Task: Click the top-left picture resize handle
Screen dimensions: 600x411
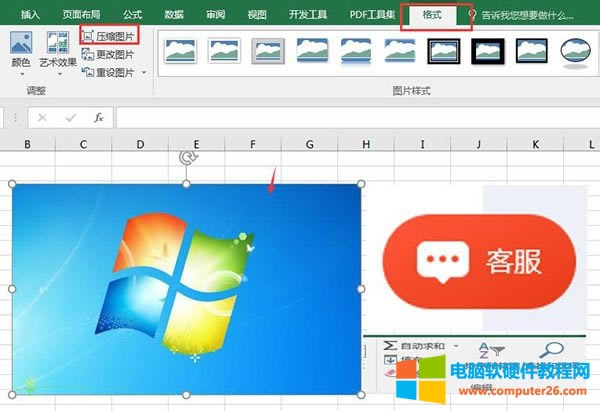Action: tap(12, 184)
